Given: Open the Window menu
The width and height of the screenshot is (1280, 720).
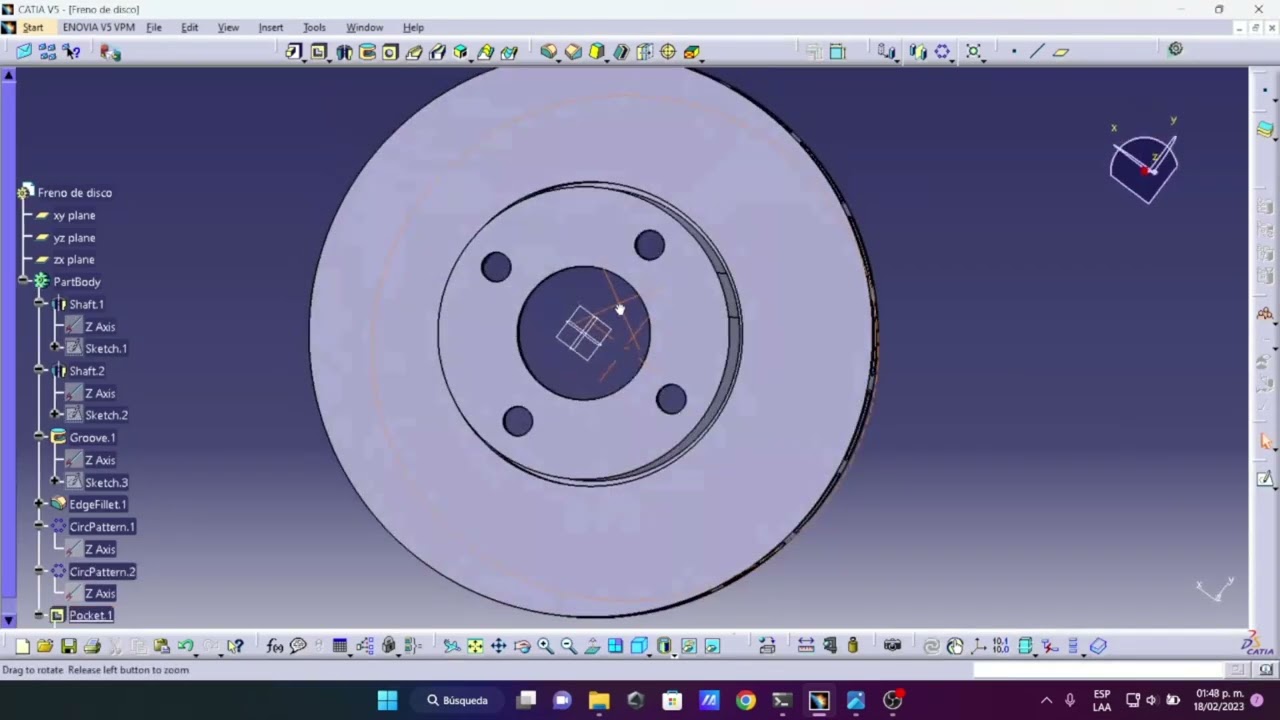Looking at the screenshot, I should (364, 27).
